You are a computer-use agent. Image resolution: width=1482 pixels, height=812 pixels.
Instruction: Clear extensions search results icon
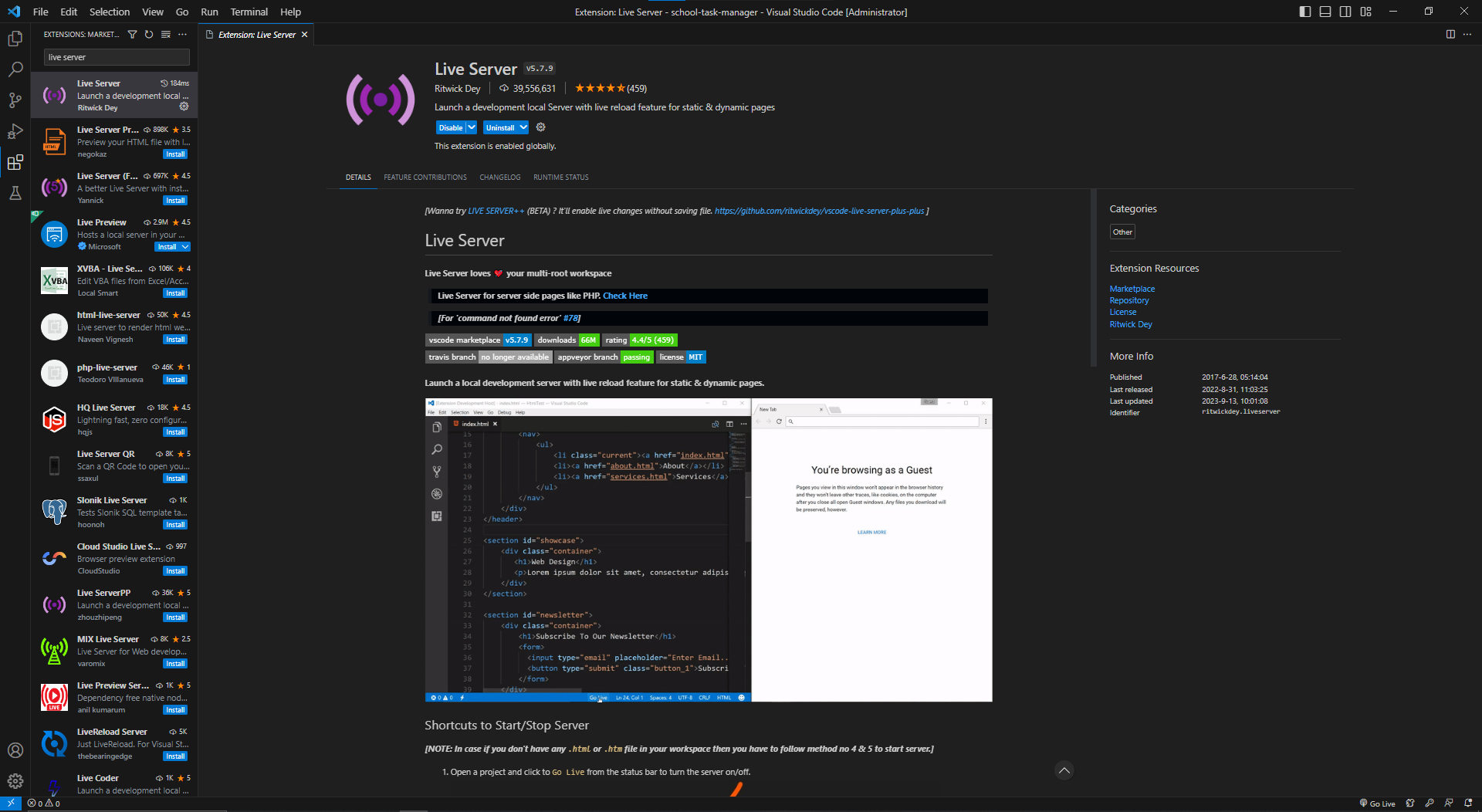[x=166, y=34]
